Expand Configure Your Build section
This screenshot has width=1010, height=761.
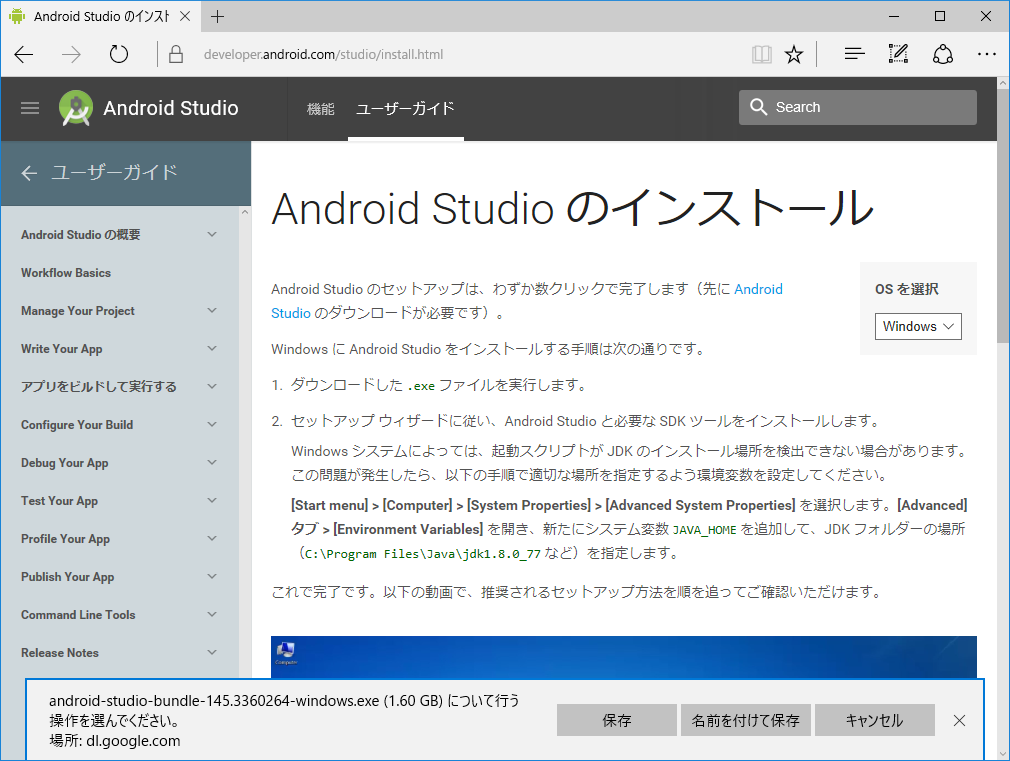coord(212,425)
